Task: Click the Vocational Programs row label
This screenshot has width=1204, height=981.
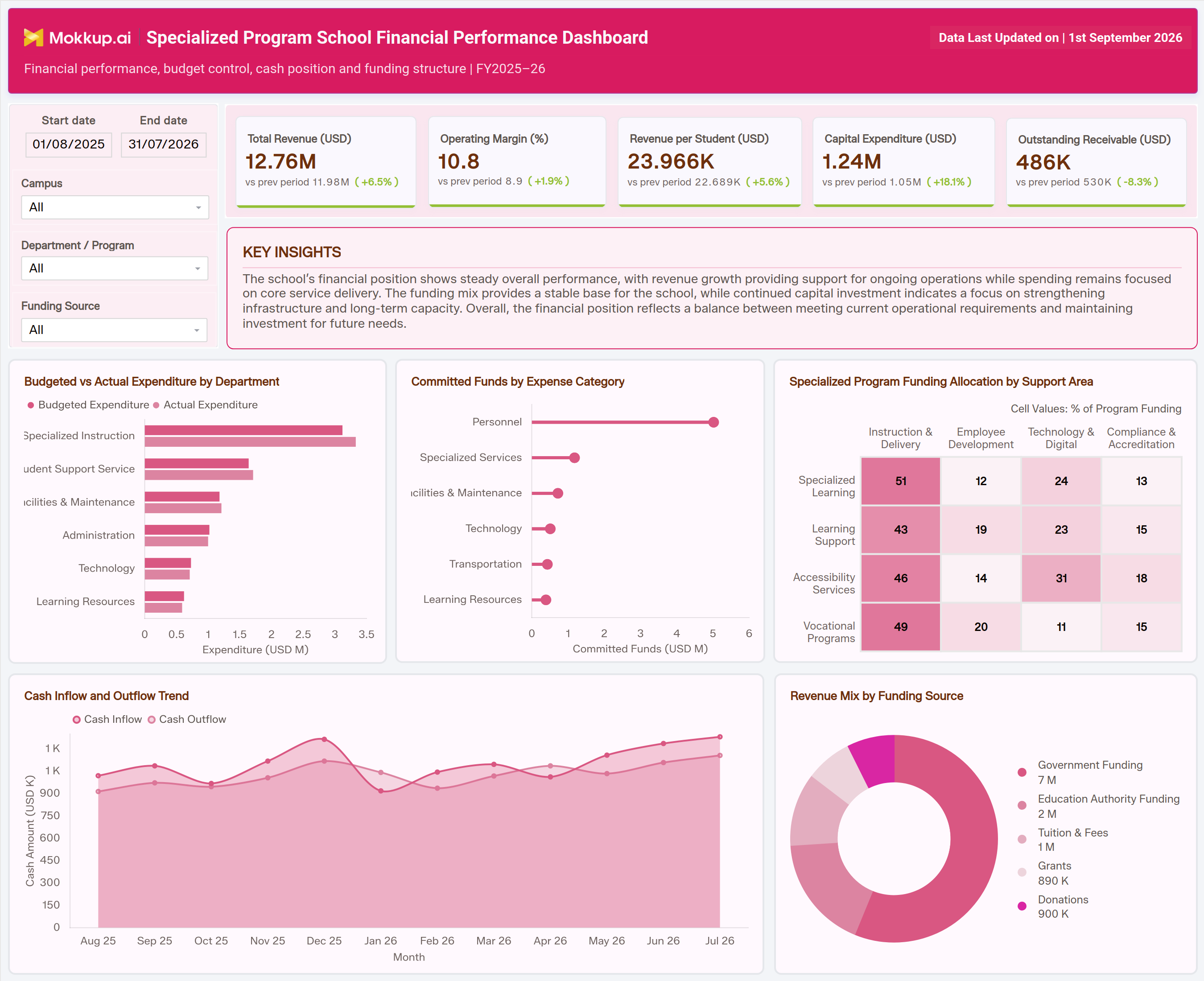Action: (x=829, y=632)
